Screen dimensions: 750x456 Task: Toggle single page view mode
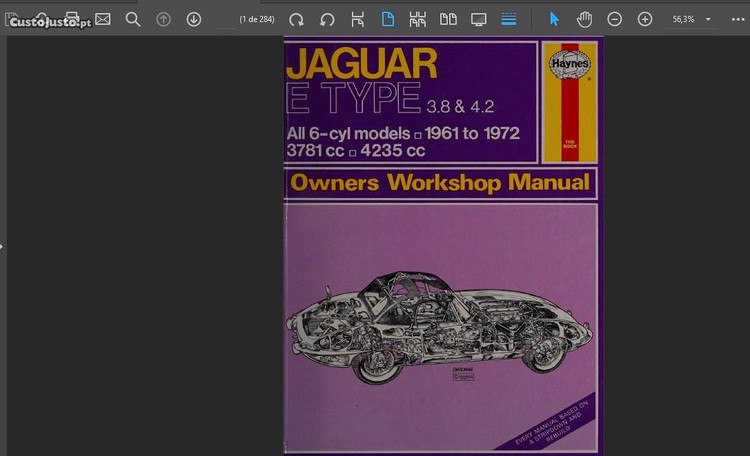[x=388, y=19]
